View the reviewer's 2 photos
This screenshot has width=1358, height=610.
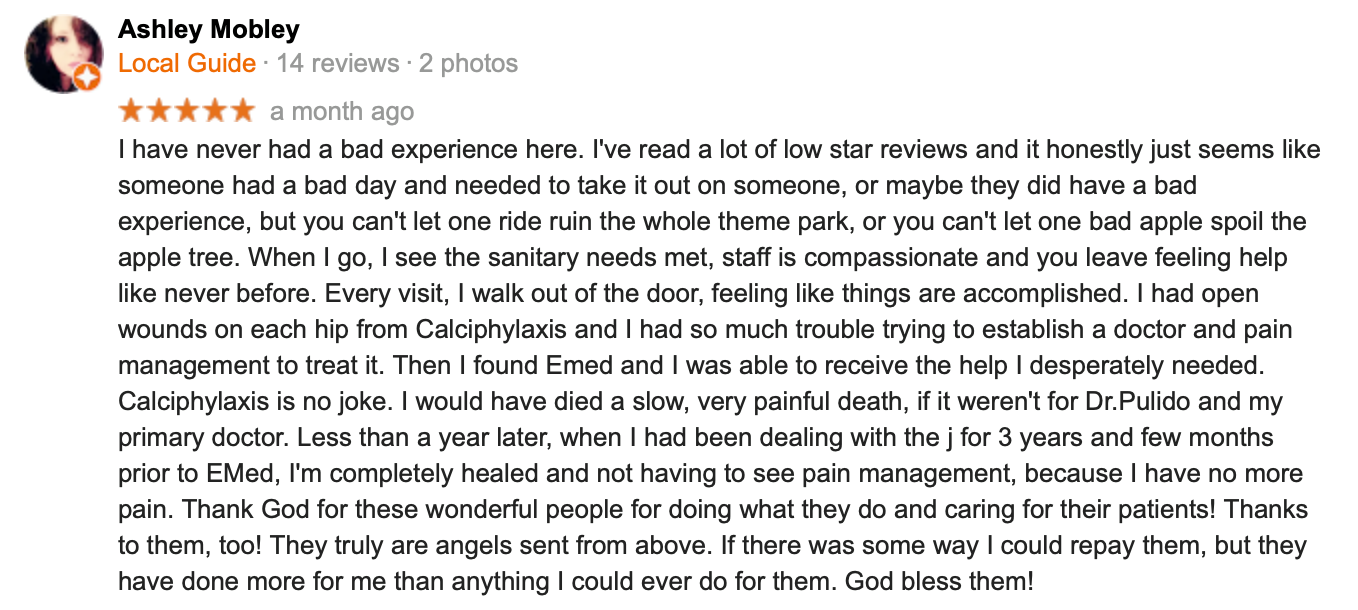[468, 64]
